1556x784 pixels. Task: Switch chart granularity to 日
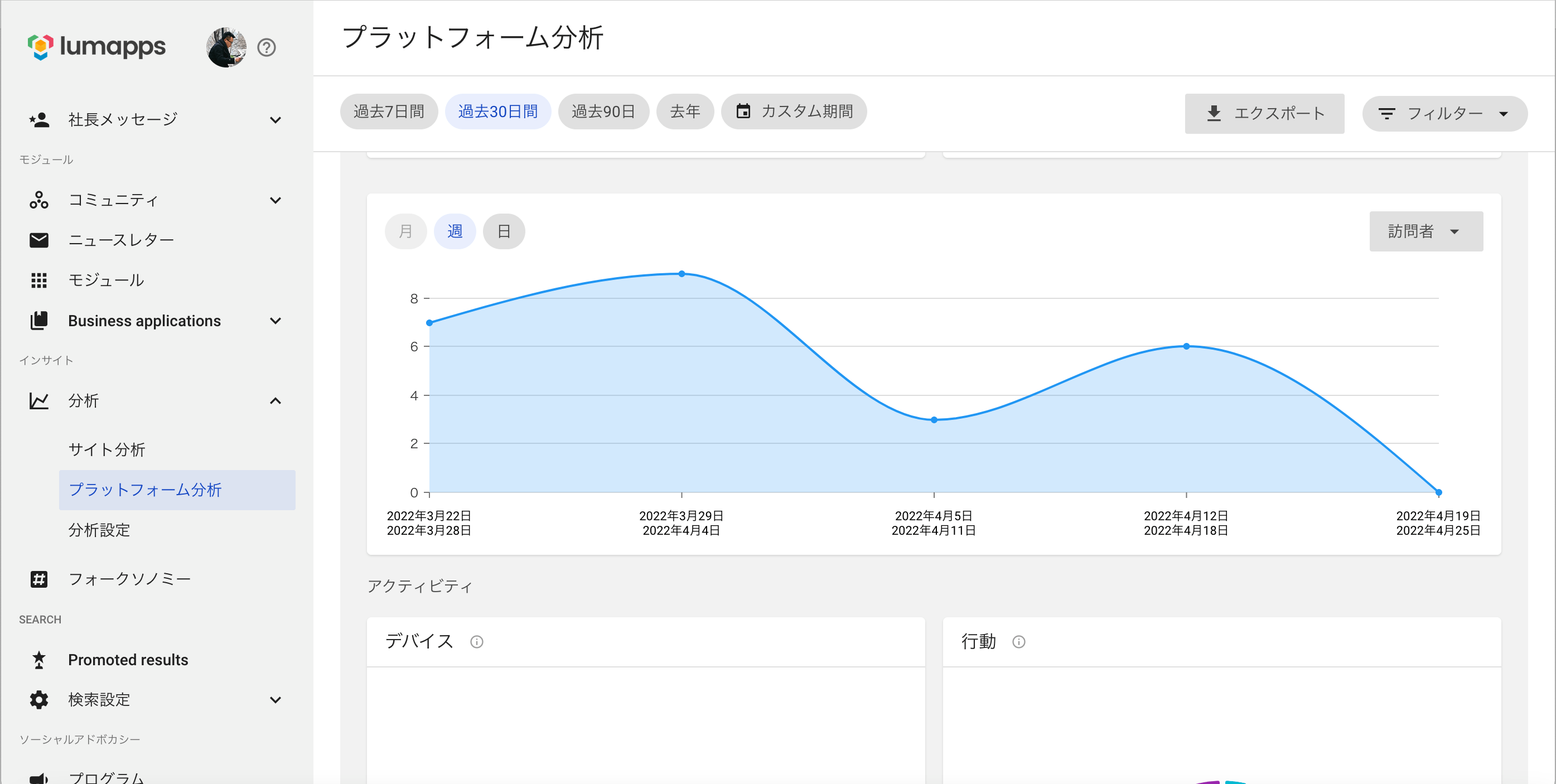(504, 231)
